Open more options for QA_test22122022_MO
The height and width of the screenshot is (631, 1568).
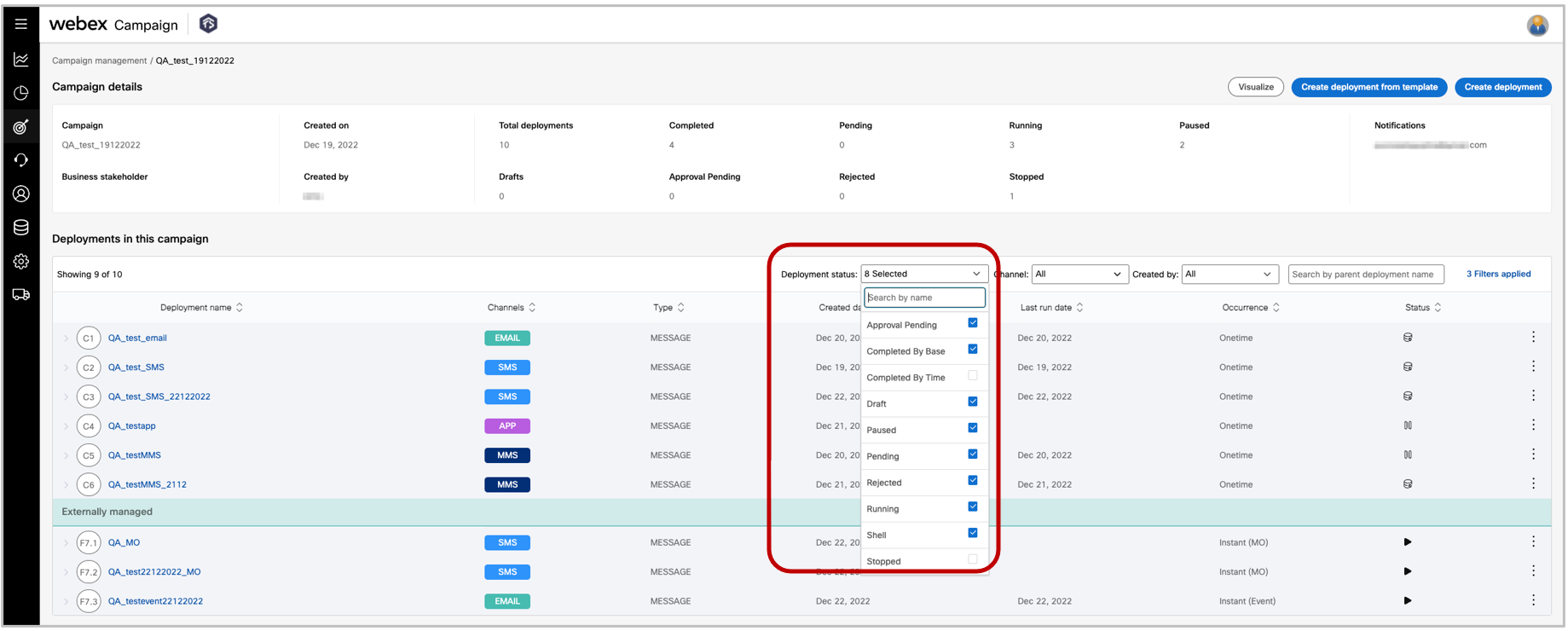pyautogui.click(x=1533, y=571)
